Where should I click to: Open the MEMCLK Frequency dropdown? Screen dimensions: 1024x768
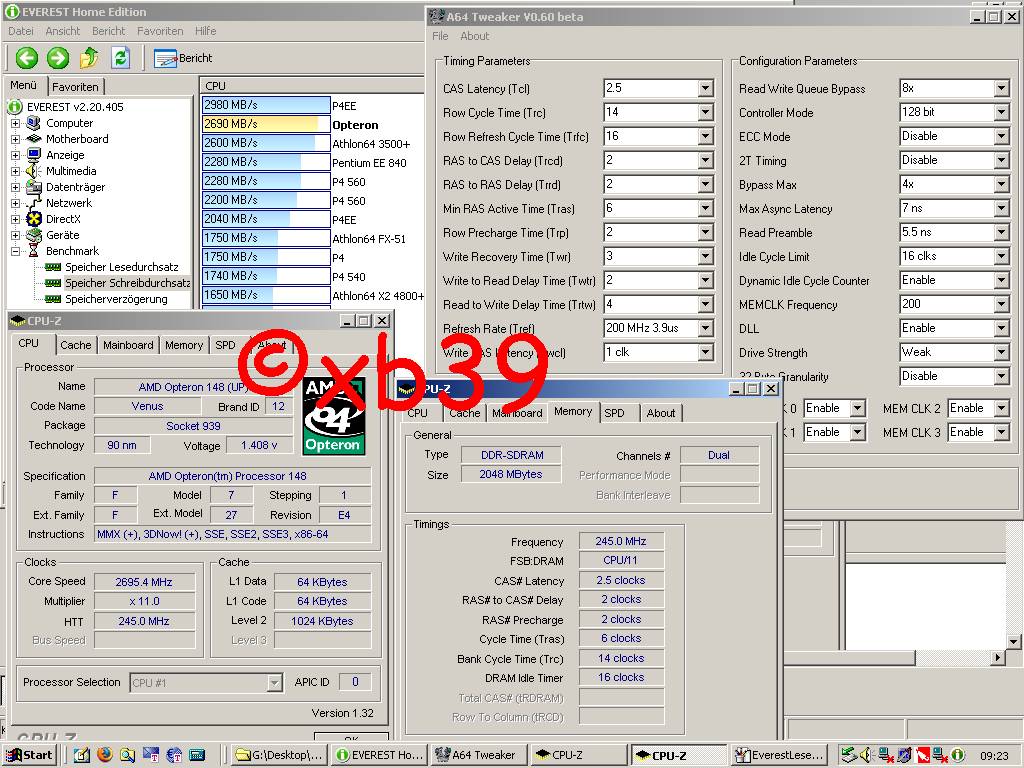tap(1001, 304)
